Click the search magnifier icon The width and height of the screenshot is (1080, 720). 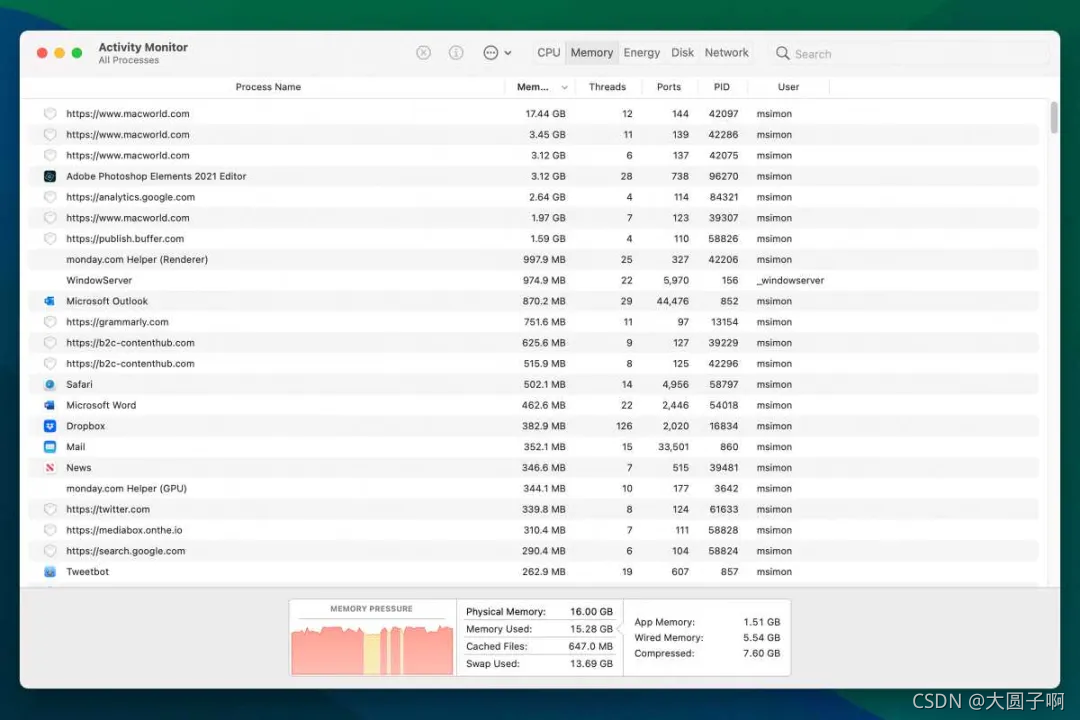point(782,53)
